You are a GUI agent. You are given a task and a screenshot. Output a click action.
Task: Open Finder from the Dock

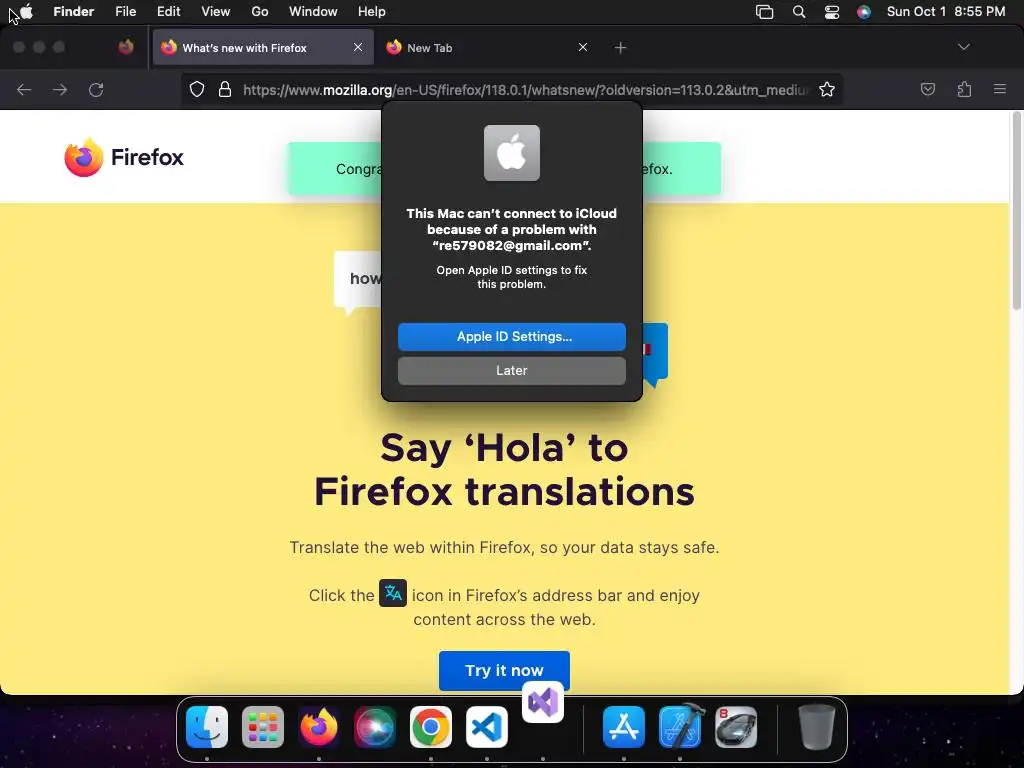pyautogui.click(x=207, y=727)
